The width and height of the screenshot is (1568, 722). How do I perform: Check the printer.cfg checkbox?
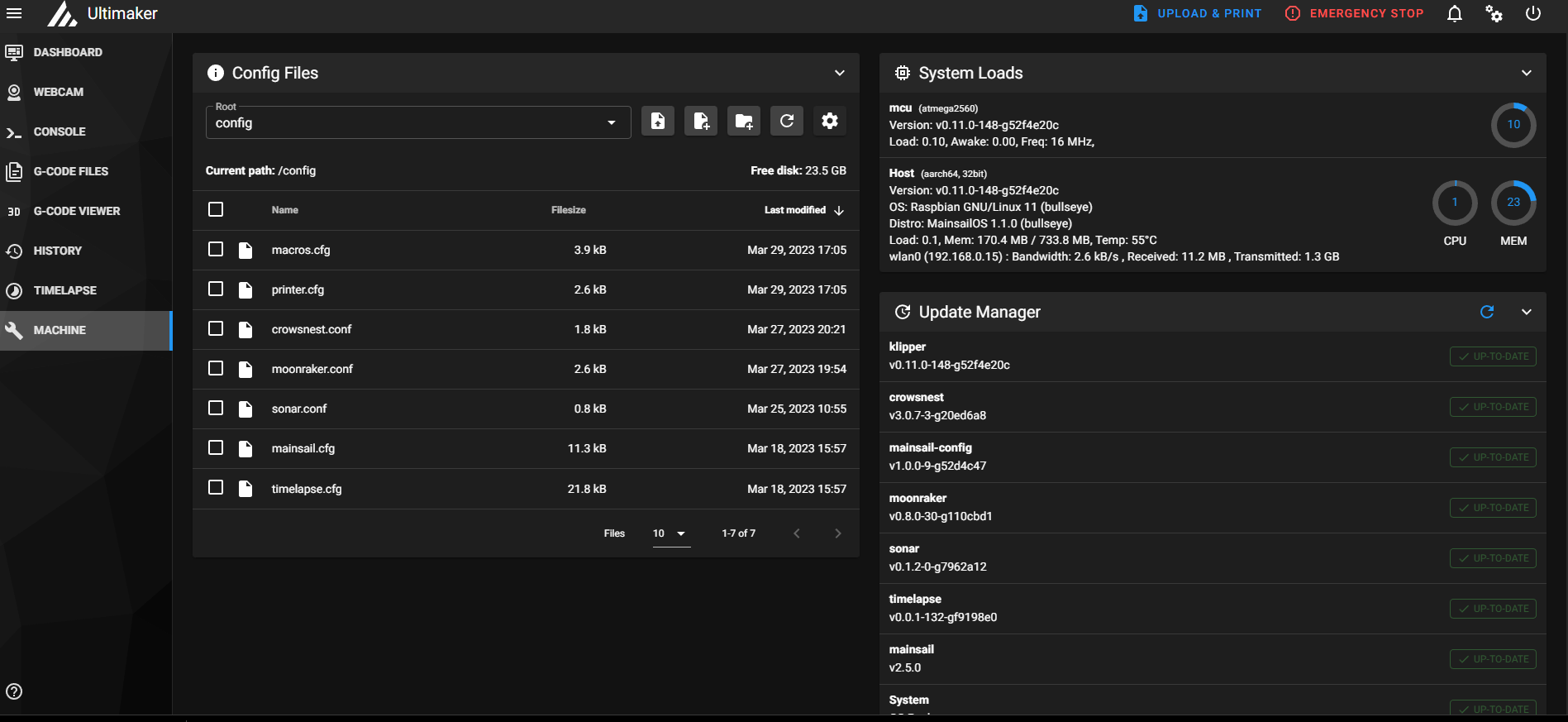216,289
